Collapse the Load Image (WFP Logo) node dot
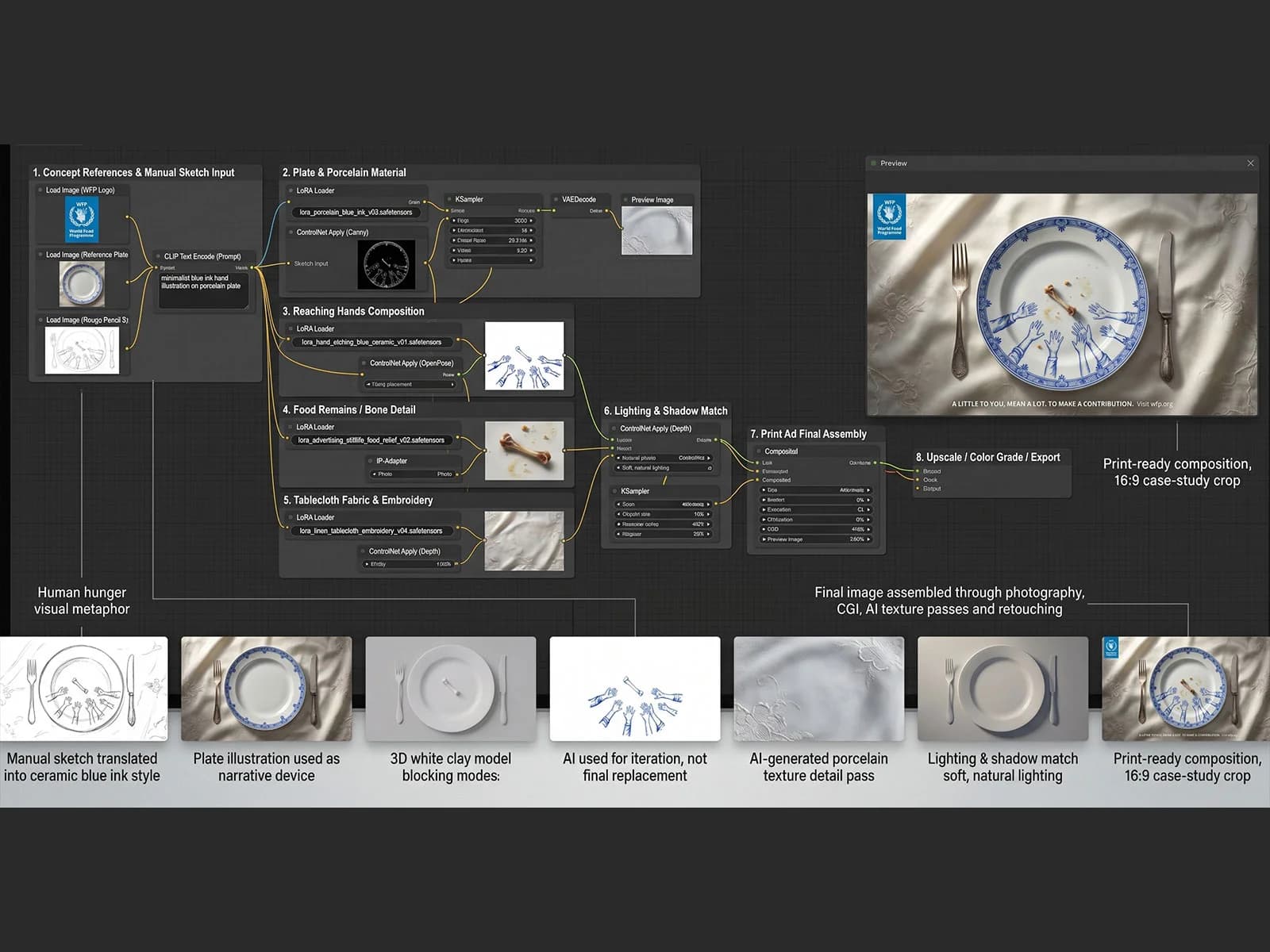The width and height of the screenshot is (1270, 952). point(40,190)
